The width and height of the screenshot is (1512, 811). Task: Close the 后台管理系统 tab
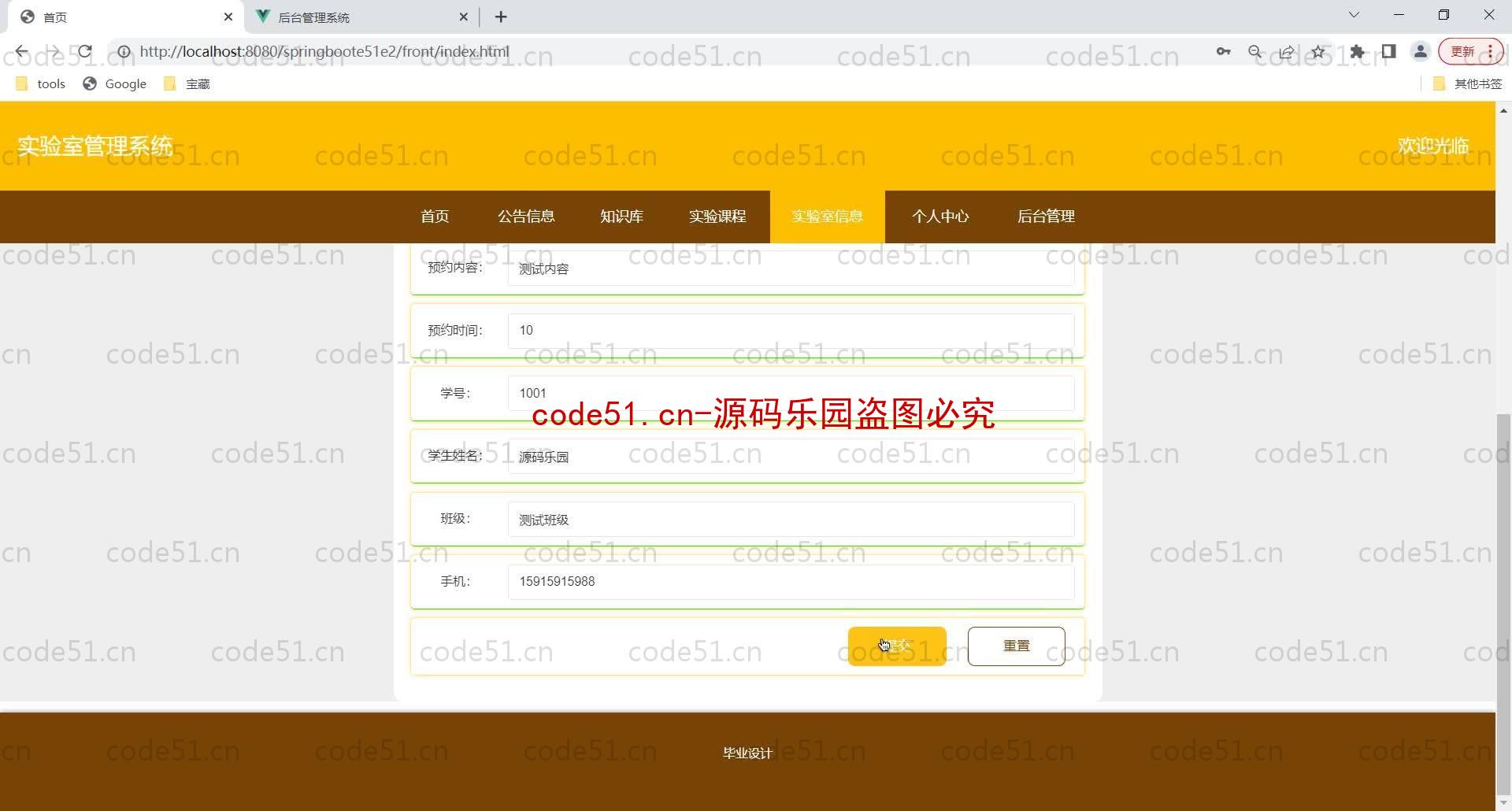464,17
